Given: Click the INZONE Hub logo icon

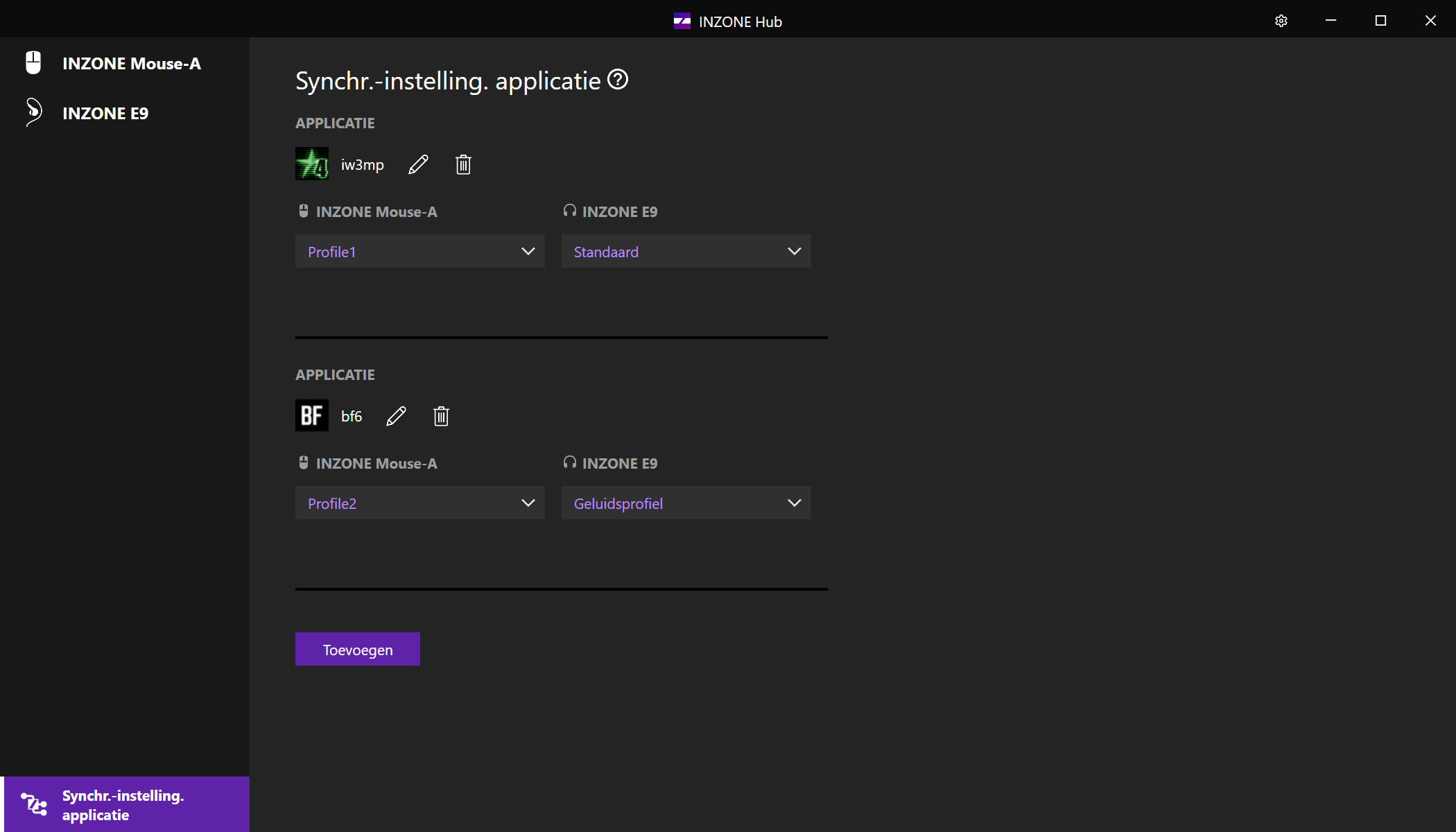Looking at the screenshot, I should [682, 21].
